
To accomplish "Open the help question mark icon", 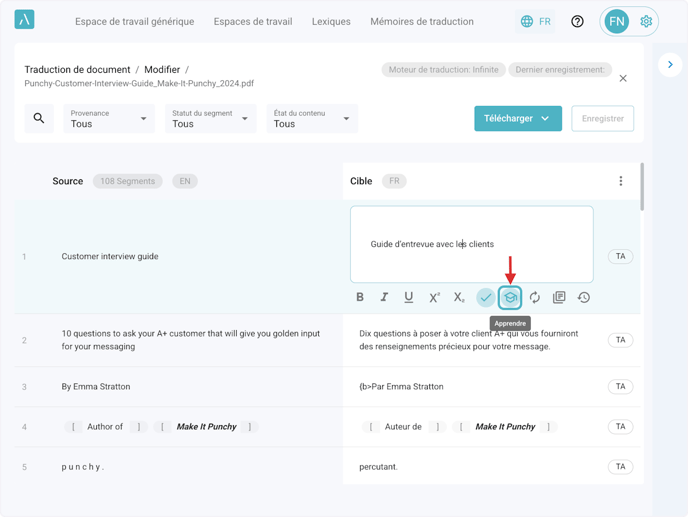I will coord(577,21).
